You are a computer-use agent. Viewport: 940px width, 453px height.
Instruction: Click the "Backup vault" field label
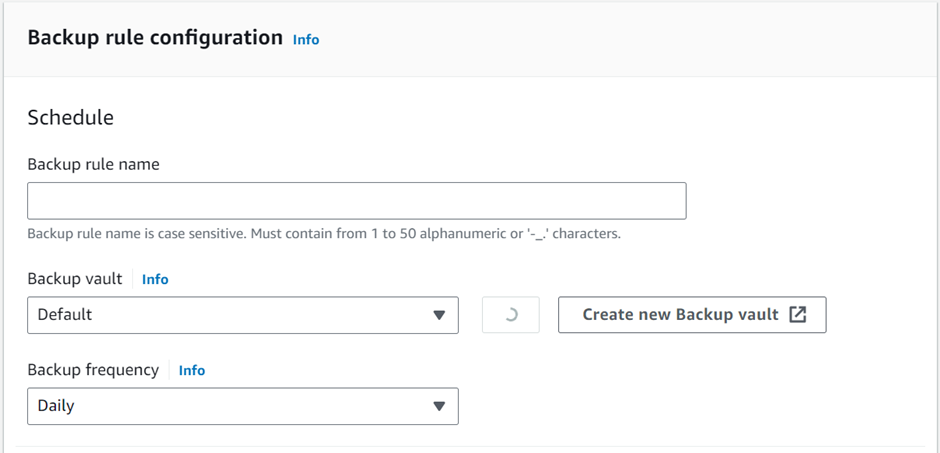75,279
